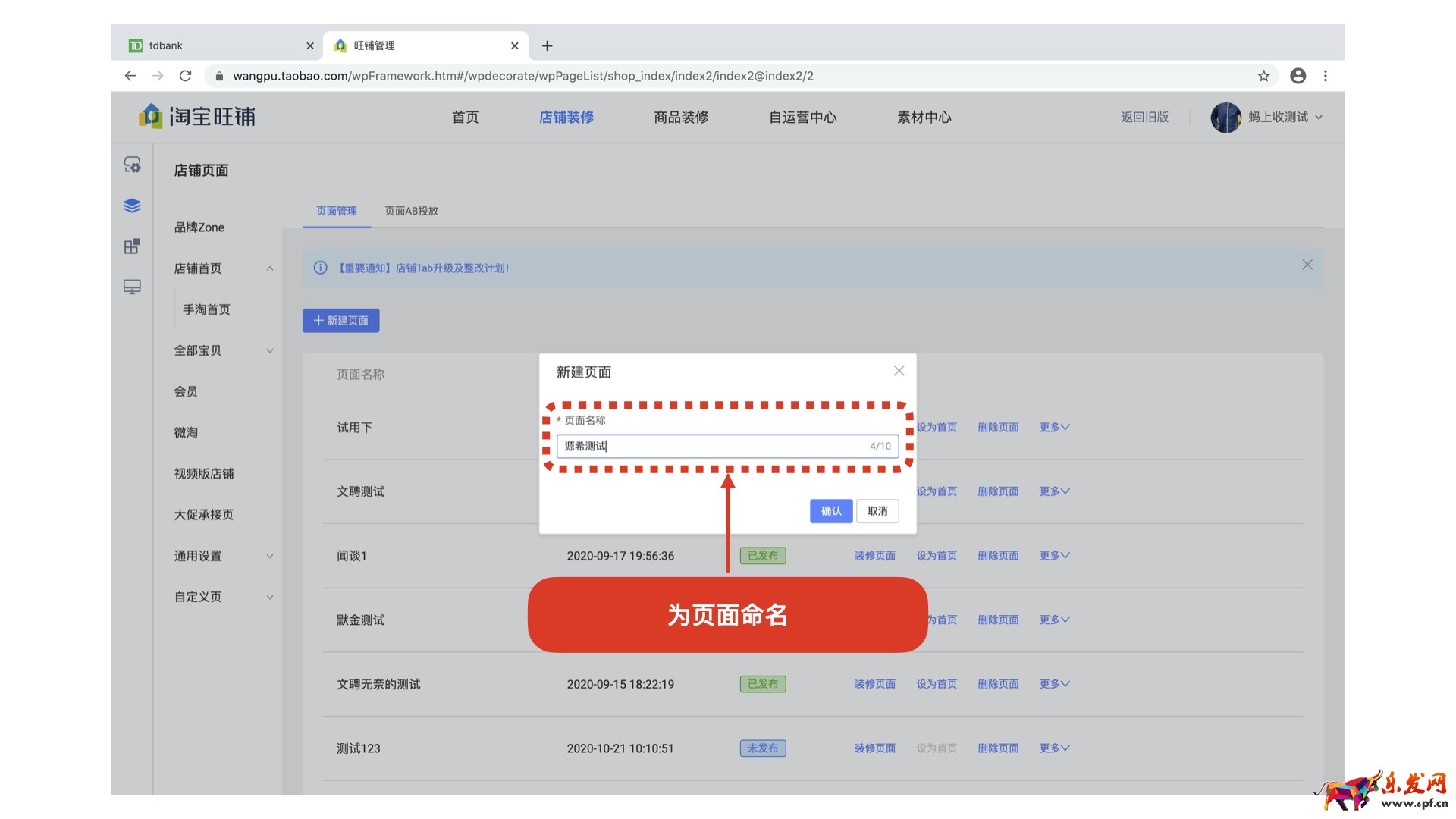This screenshot has width=1456, height=819.
Task: Close the 新建页面 dialog
Action: tap(899, 371)
